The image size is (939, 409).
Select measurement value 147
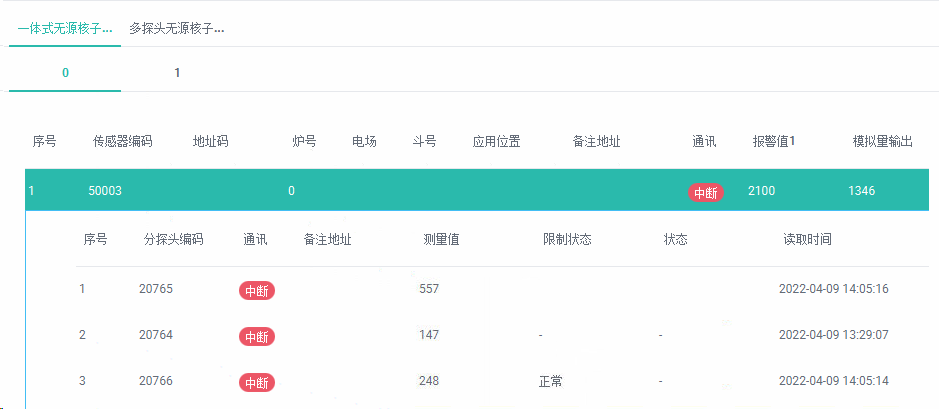click(x=429, y=335)
